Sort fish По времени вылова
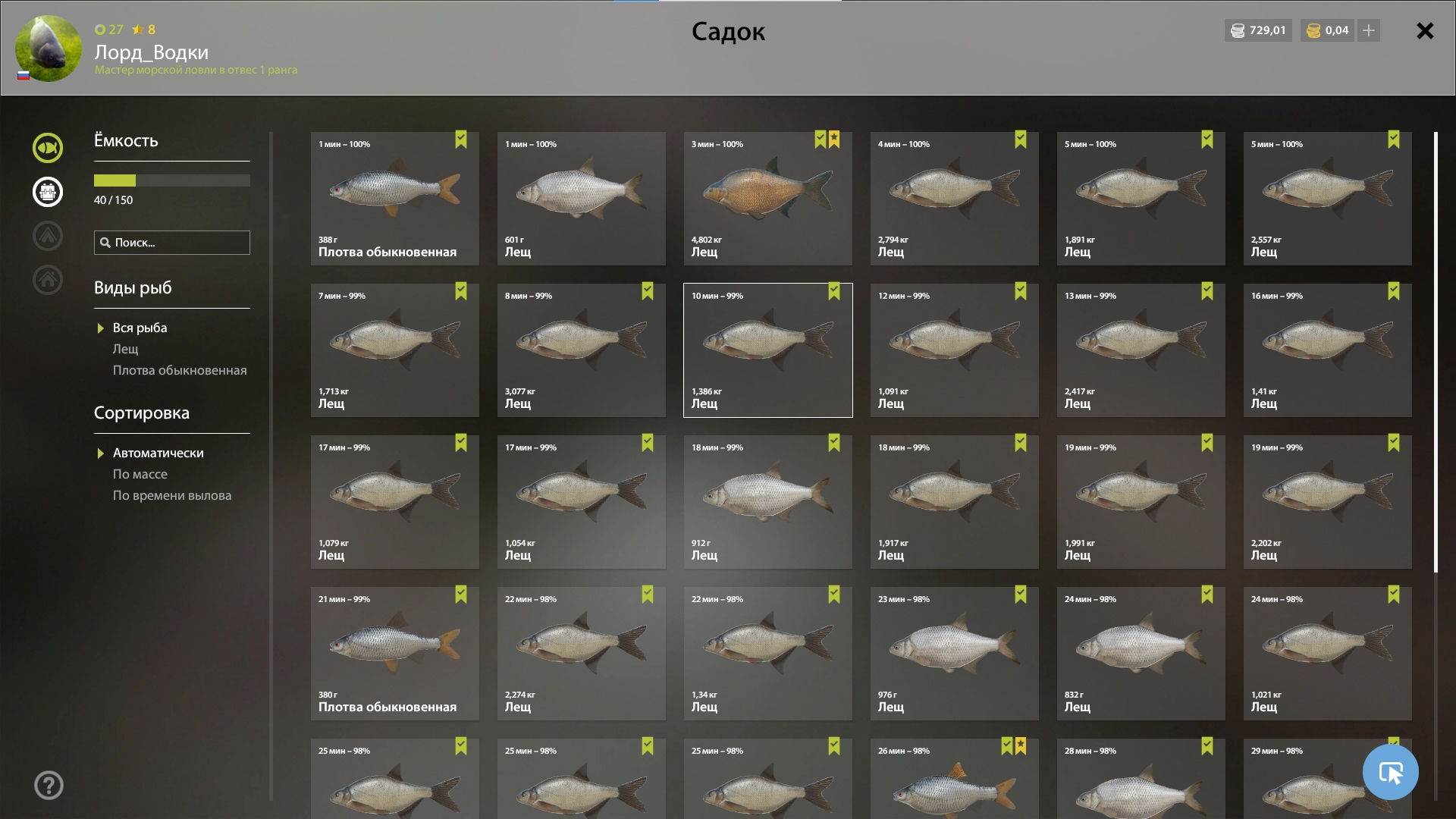The height and width of the screenshot is (819, 1456). [x=172, y=495]
